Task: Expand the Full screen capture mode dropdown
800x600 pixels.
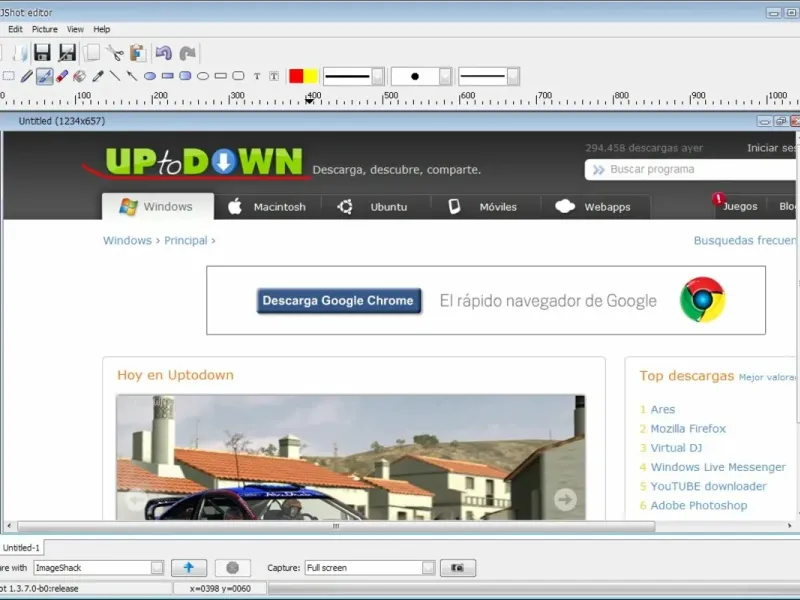Action: (429, 567)
